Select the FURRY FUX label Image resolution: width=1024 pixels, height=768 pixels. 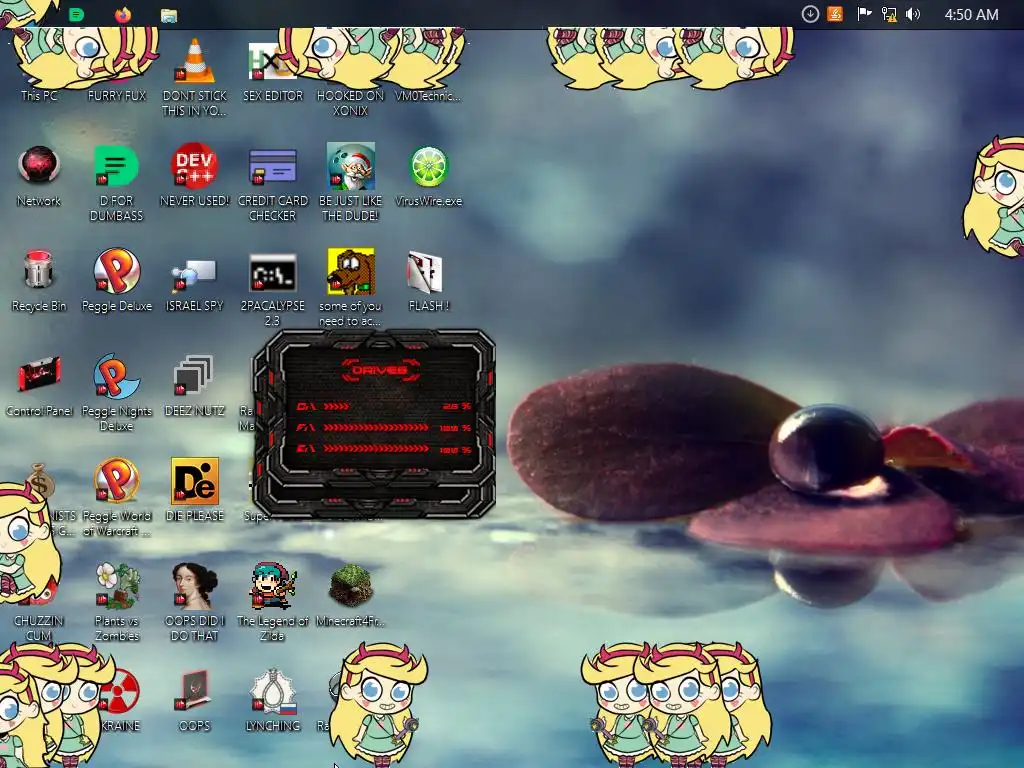point(116,96)
